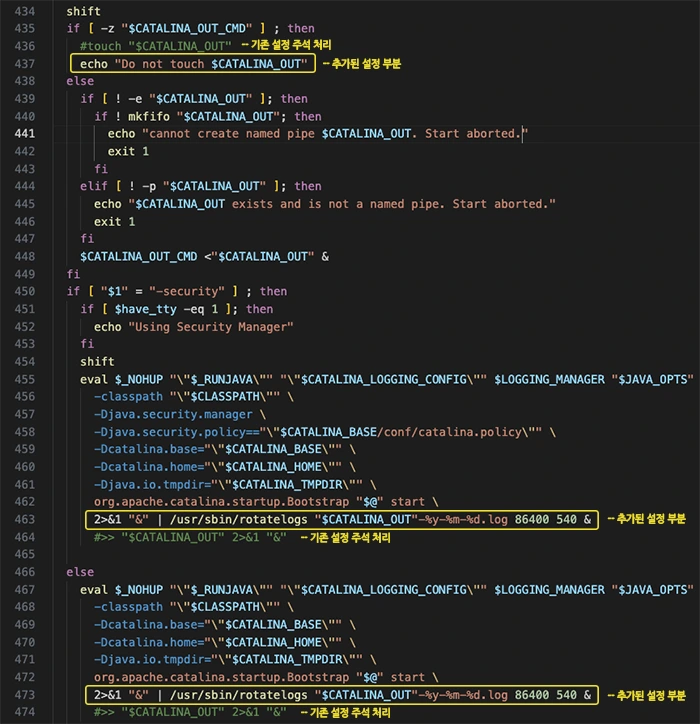Click '-classpath' on line 456
The width and height of the screenshot is (700, 724).
pos(128,397)
